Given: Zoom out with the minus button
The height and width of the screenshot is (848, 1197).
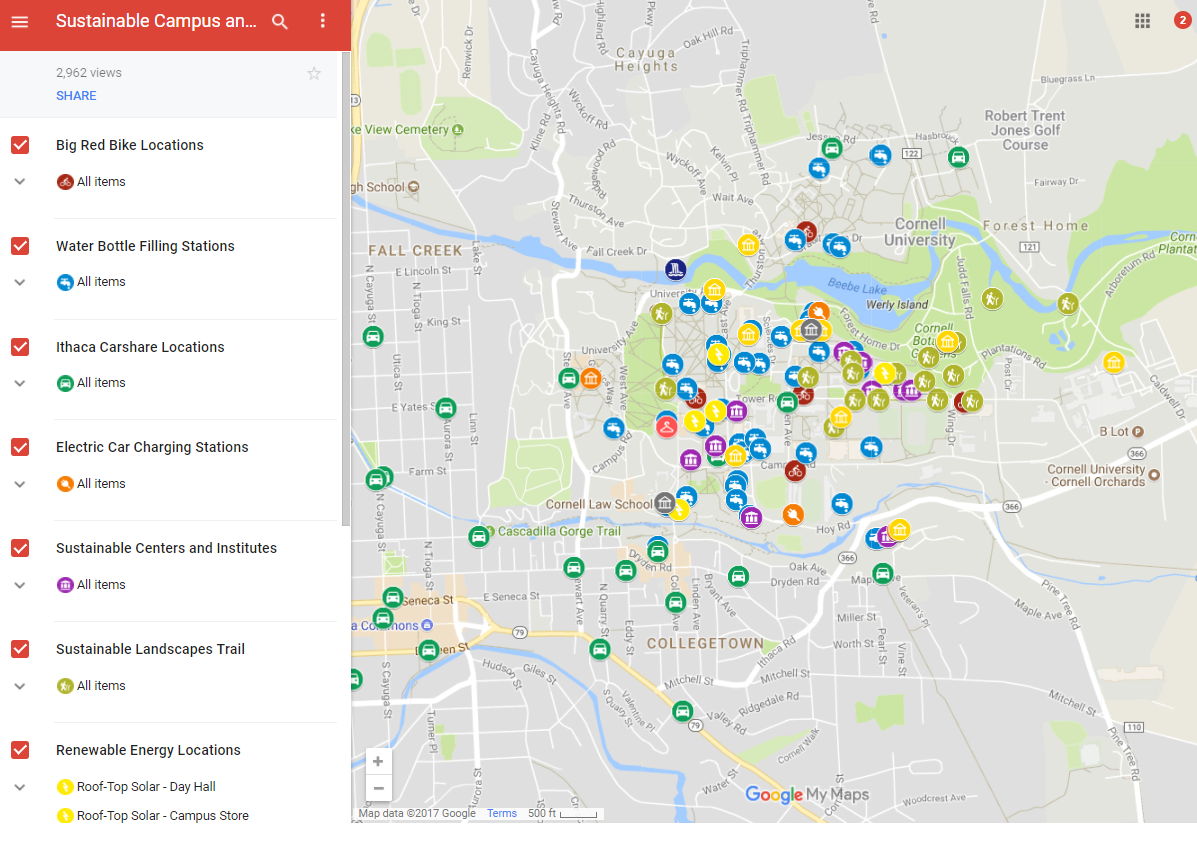Looking at the screenshot, I should (378, 788).
